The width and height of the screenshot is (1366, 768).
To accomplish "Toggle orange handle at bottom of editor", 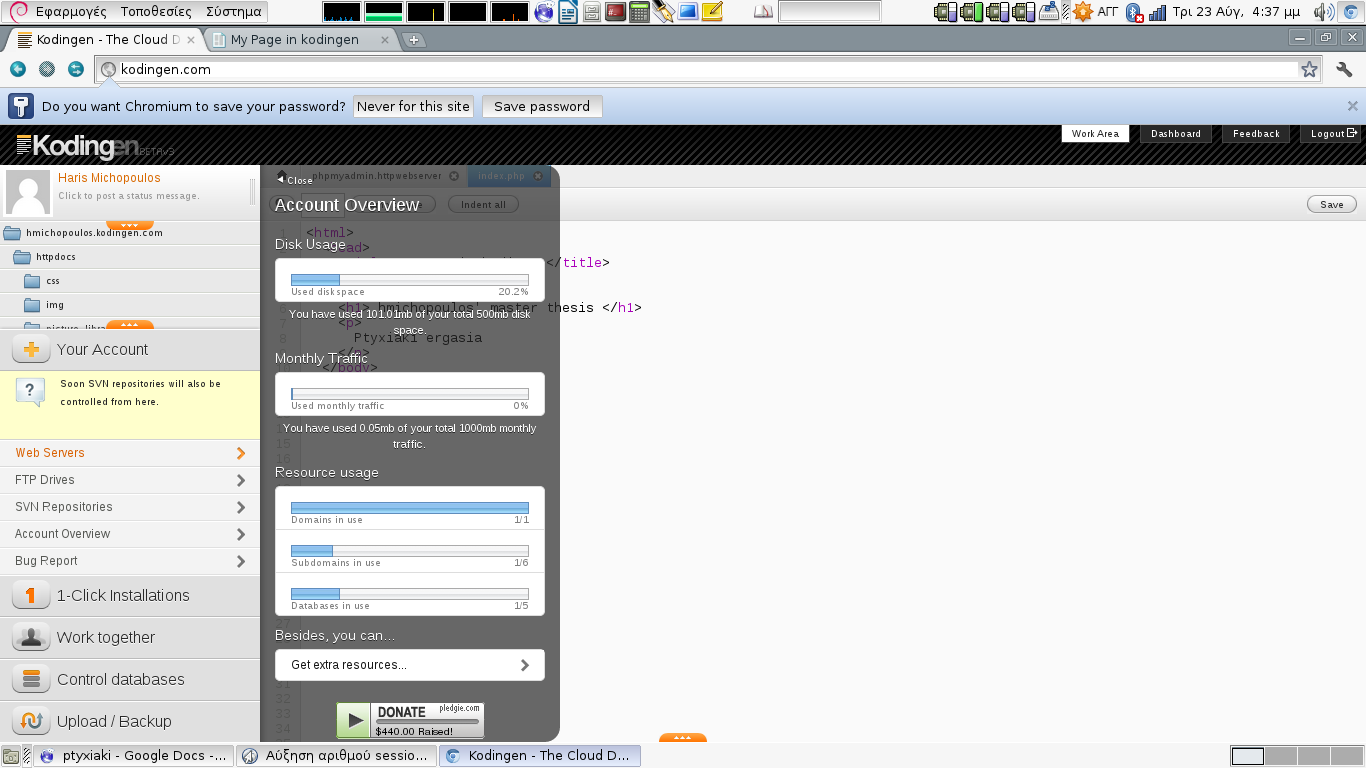I will coord(683,738).
